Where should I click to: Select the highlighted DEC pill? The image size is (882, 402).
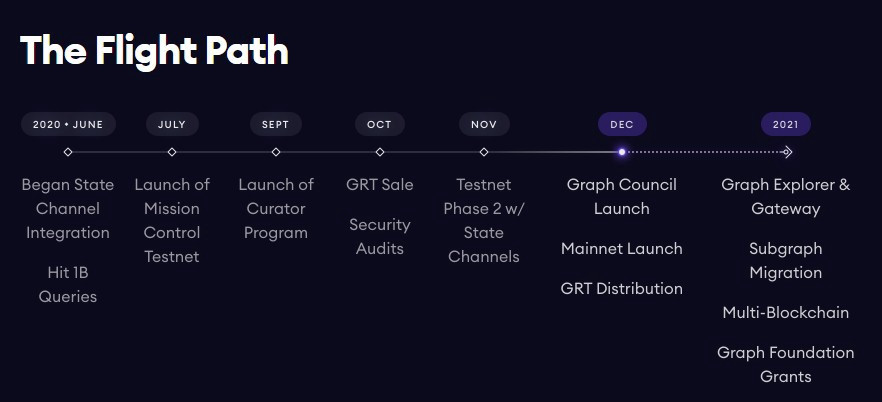(622, 124)
